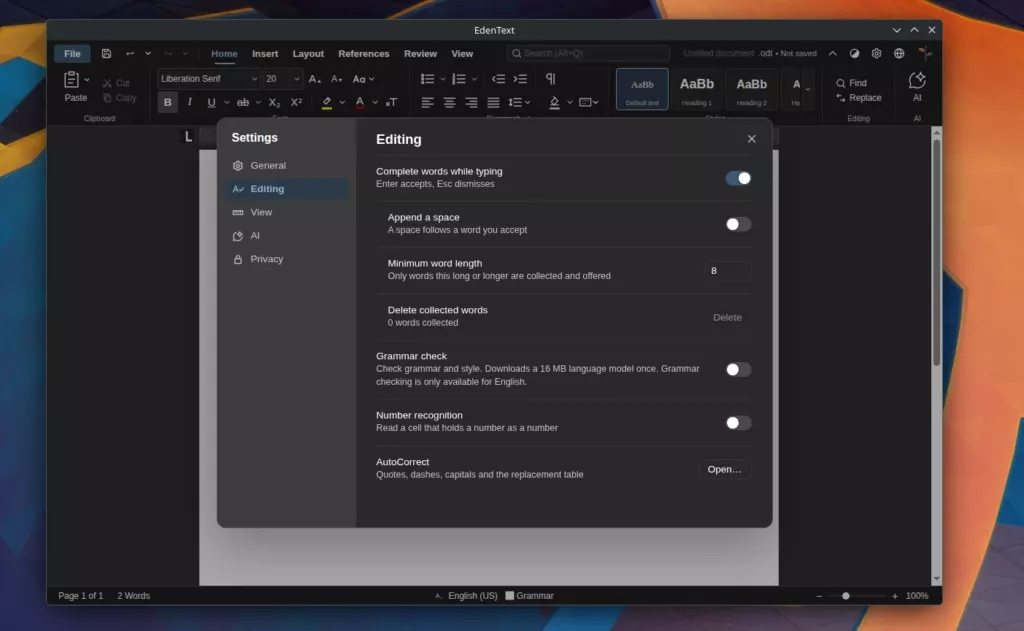Viewport: 1024px width, 631px height.
Task: Turn on Grammar check toggle
Action: 738,370
